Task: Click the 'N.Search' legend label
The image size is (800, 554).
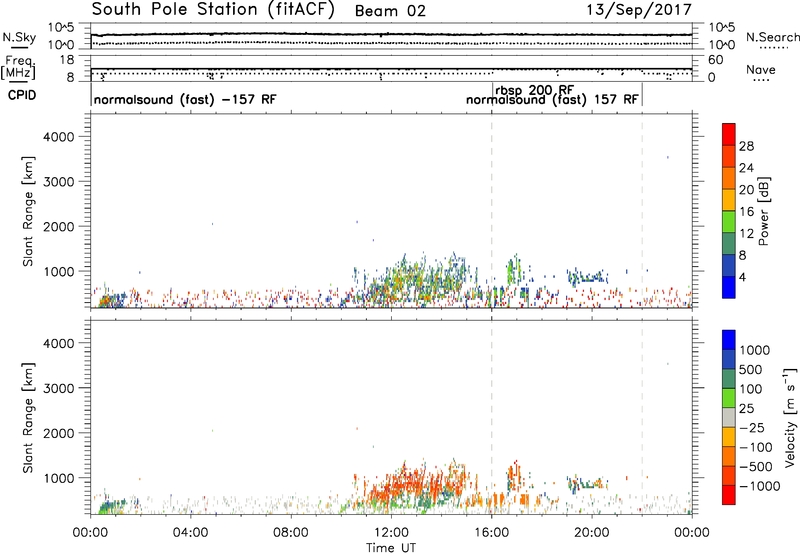Action: [772, 37]
